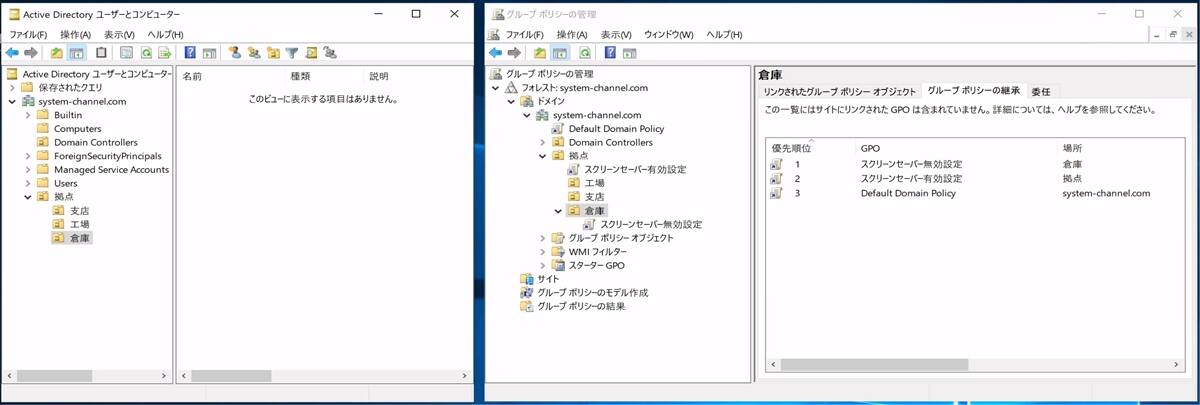Screen dimensions: 1200x405
Task: Click the refresh icon in Group Policy toolbar
Action: click(584, 53)
